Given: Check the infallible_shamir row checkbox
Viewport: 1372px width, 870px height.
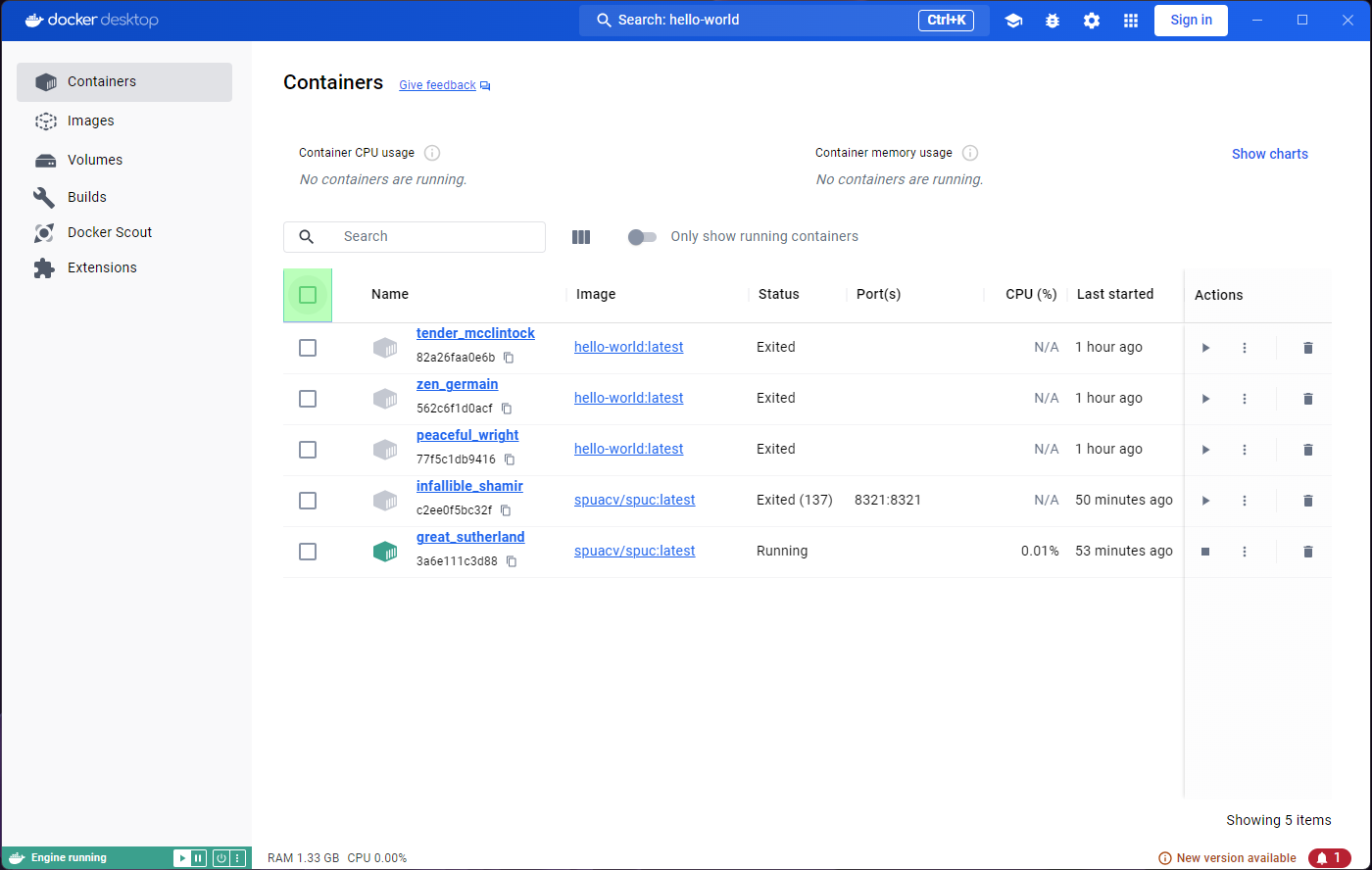Looking at the screenshot, I should point(308,501).
